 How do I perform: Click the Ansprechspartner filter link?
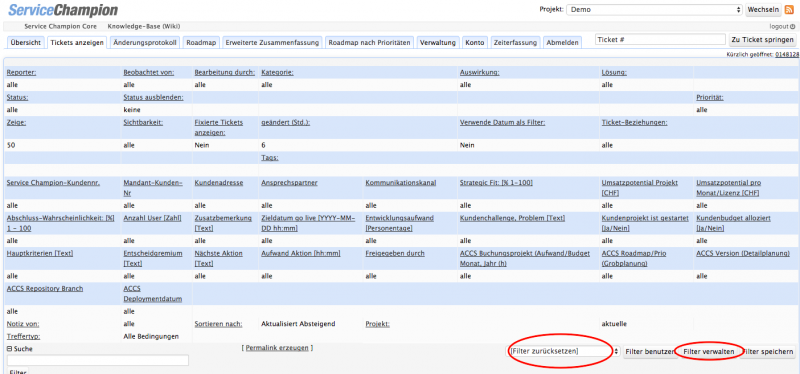point(289,183)
